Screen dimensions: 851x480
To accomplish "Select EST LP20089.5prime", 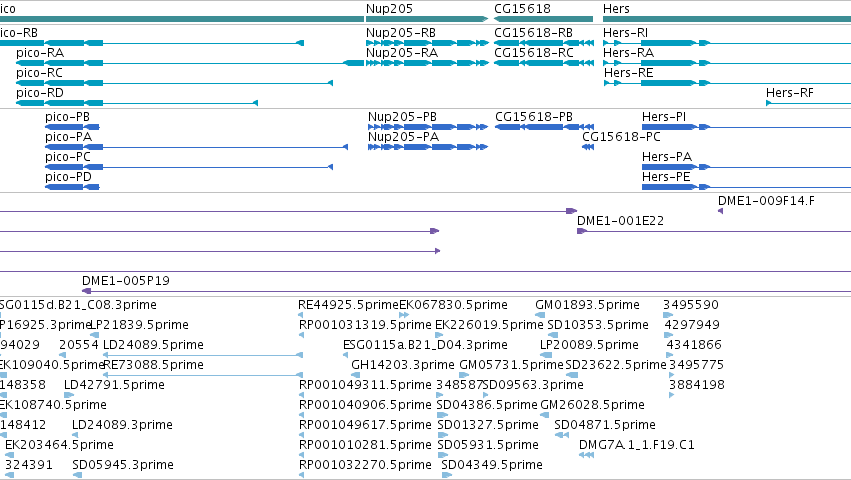I will [589, 345].
